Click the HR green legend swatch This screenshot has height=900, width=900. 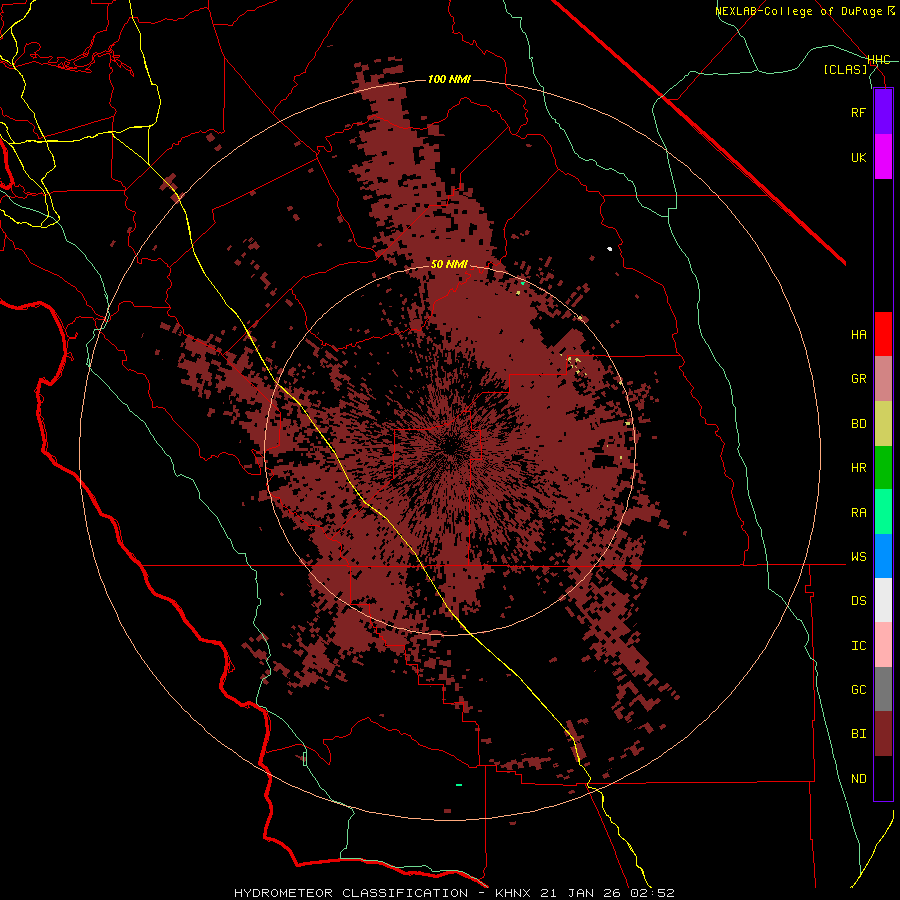point(883,468)
